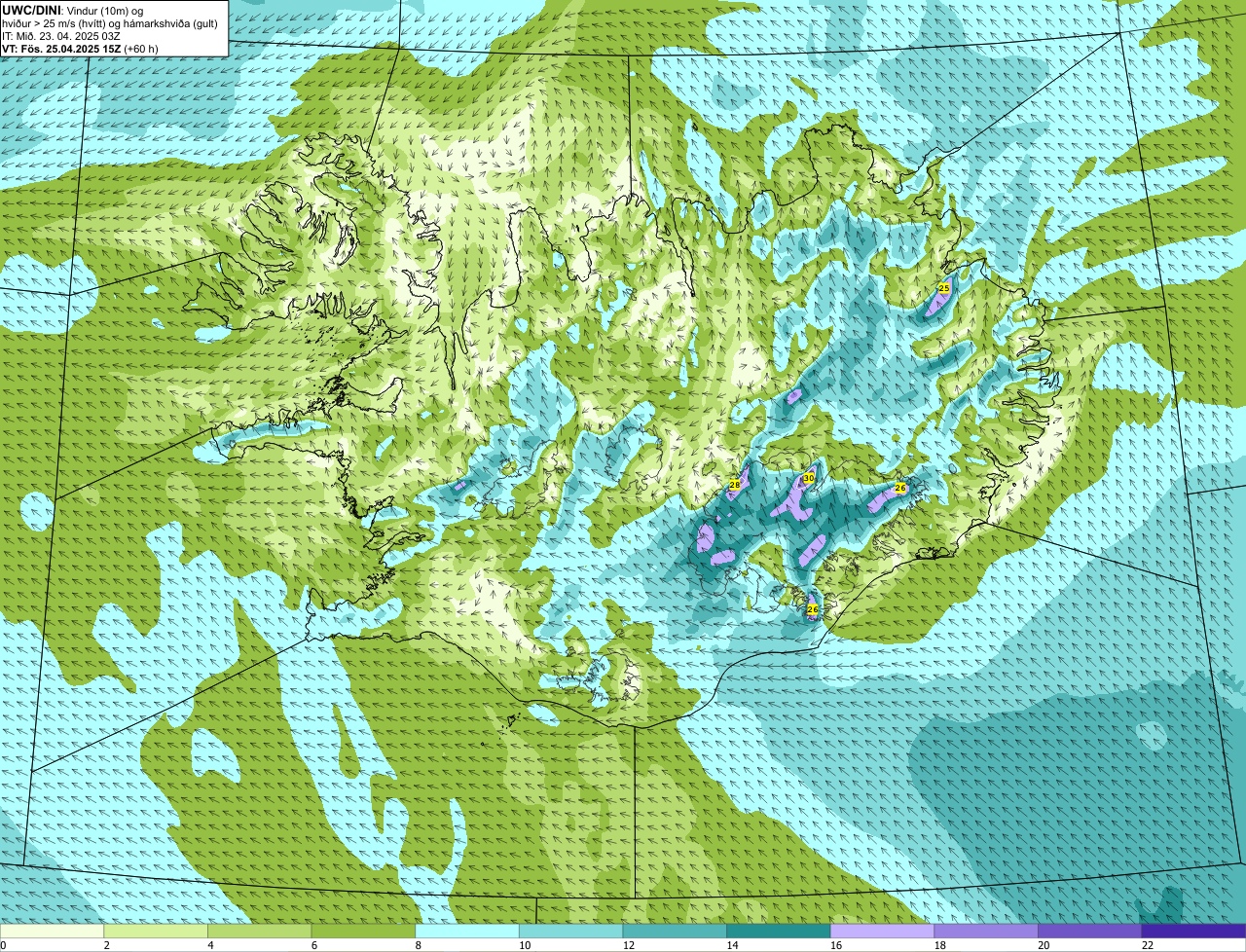
Task: Click the yellow gust label 30
Action: [x=808, y=479]
